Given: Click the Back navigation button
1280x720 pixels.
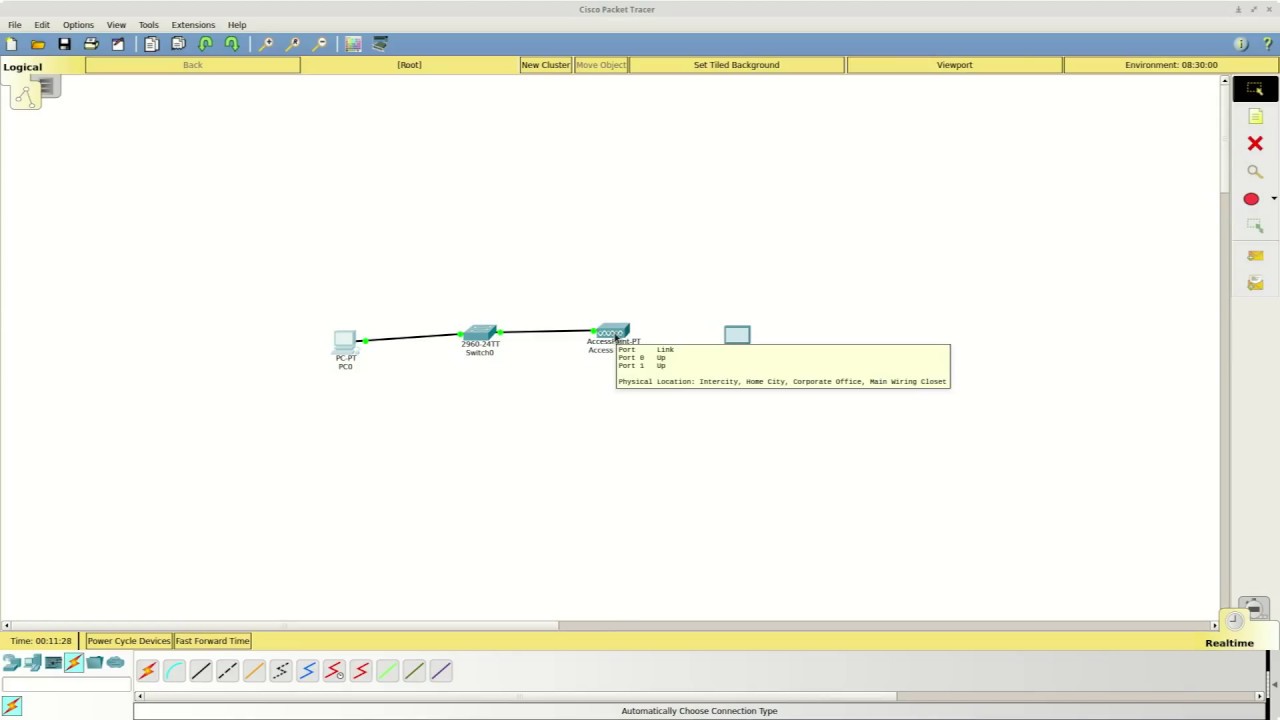Looking at the screenshot, I should 193,65.
